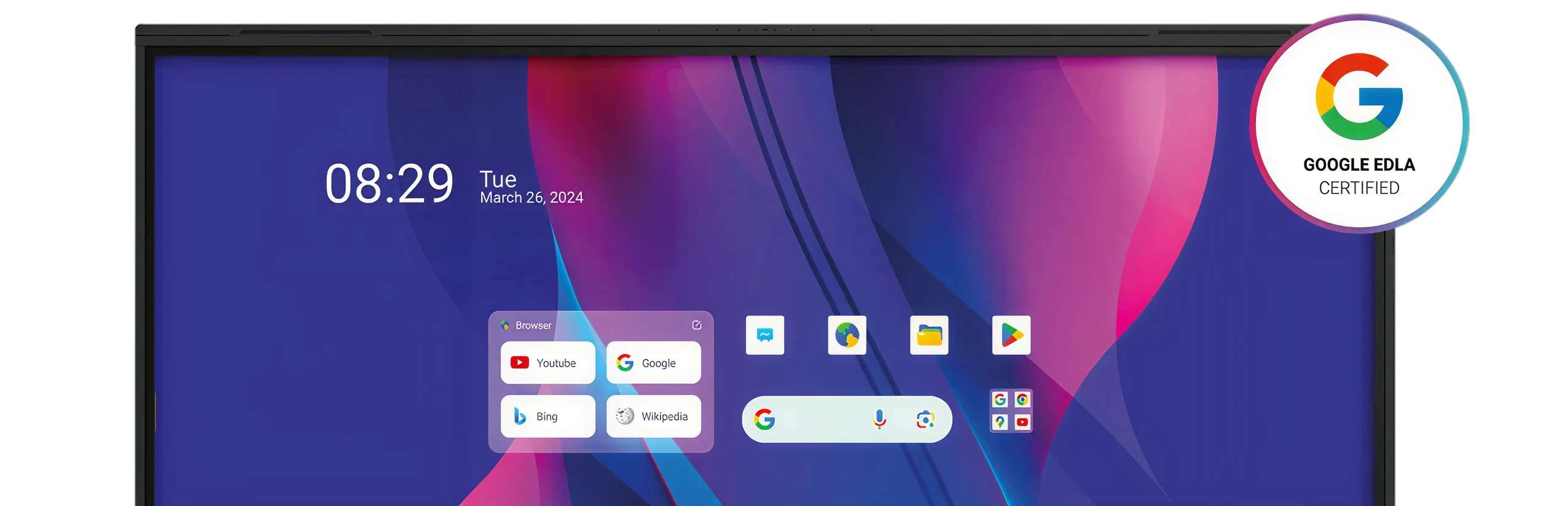This screenshot has height=506, width=1568.
Task: Click the Browser widget globe logo
Action: pos(504,325)
